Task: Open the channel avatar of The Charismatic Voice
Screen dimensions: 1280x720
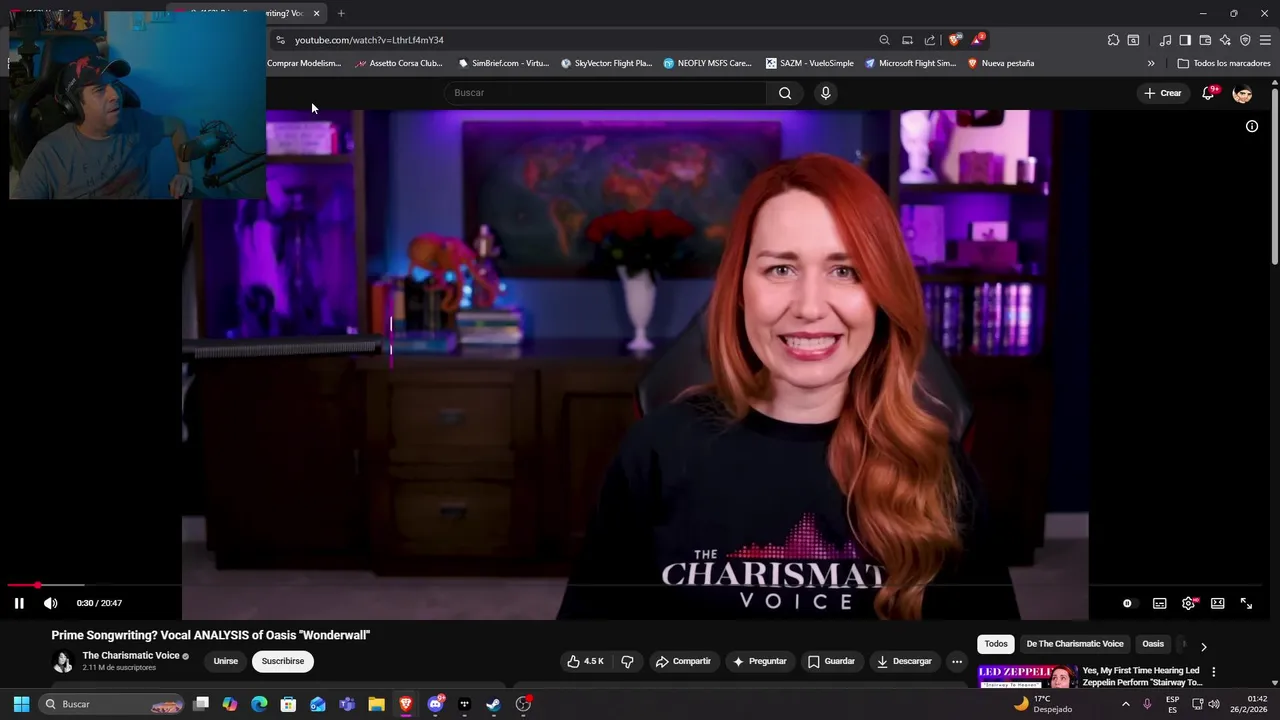Action: click(x=63, y=661)
